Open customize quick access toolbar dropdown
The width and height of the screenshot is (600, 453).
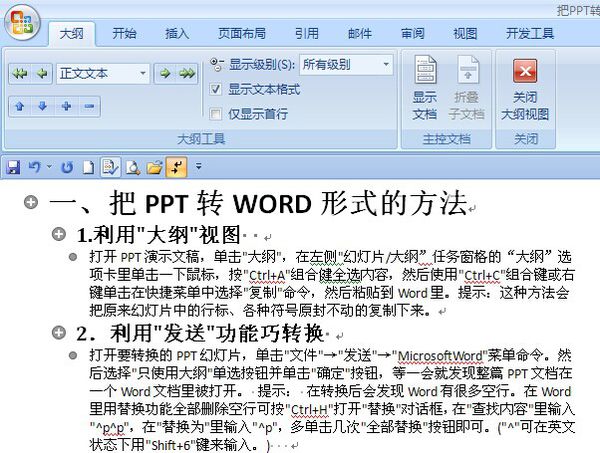click(198, 166)
